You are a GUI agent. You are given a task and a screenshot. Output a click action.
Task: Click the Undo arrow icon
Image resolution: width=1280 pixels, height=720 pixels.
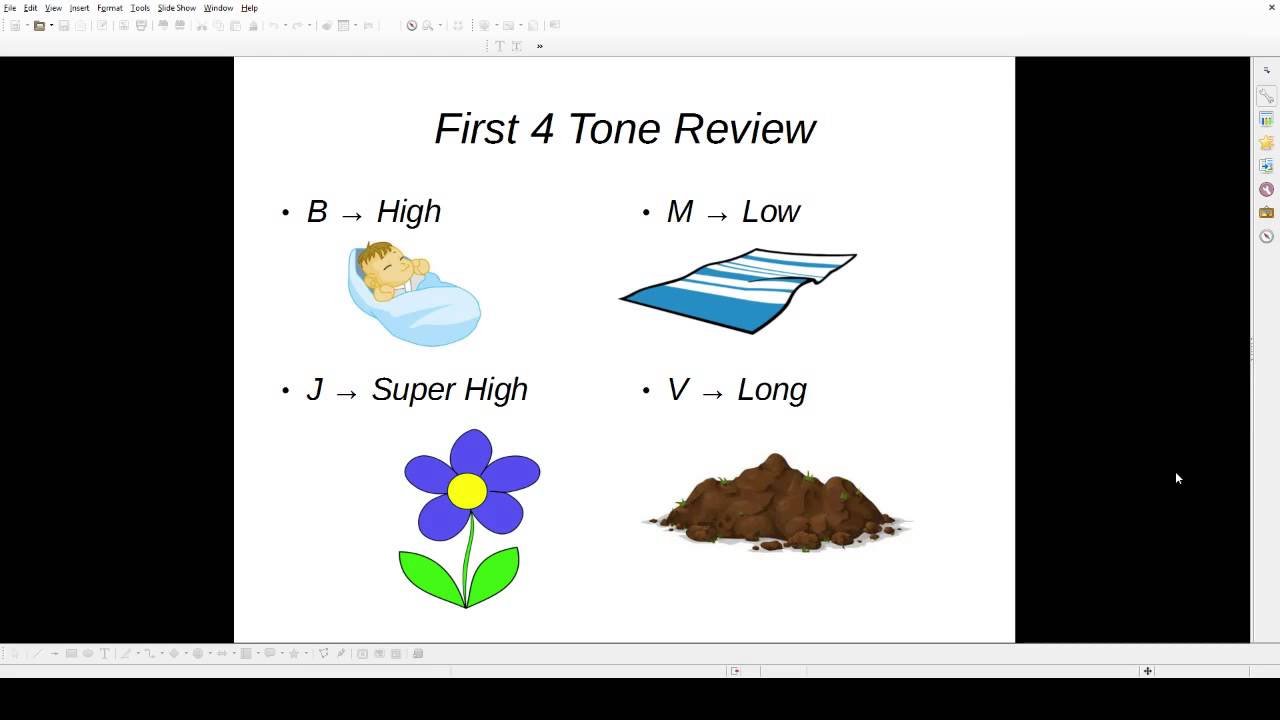(x=273, y=25)
